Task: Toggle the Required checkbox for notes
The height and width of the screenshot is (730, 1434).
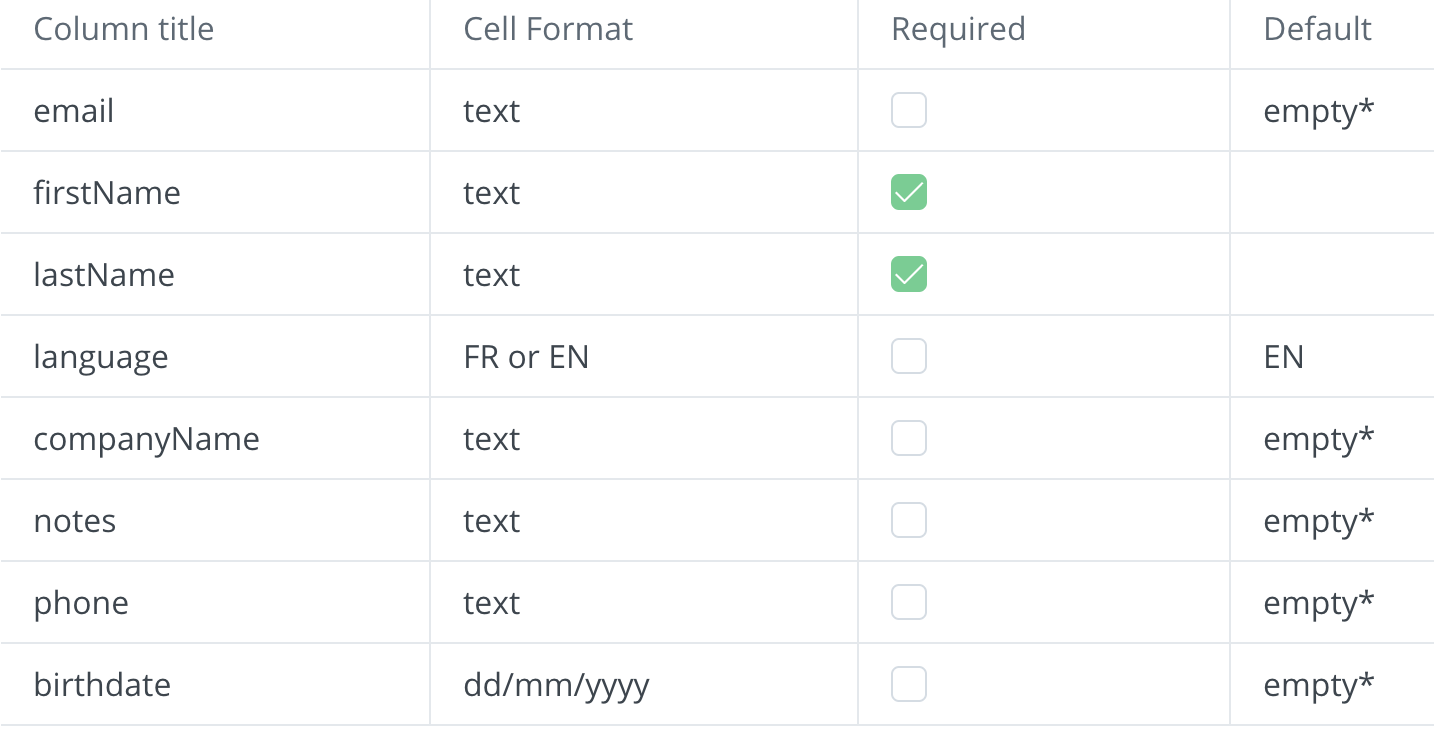Action: (x=909, y=520)
